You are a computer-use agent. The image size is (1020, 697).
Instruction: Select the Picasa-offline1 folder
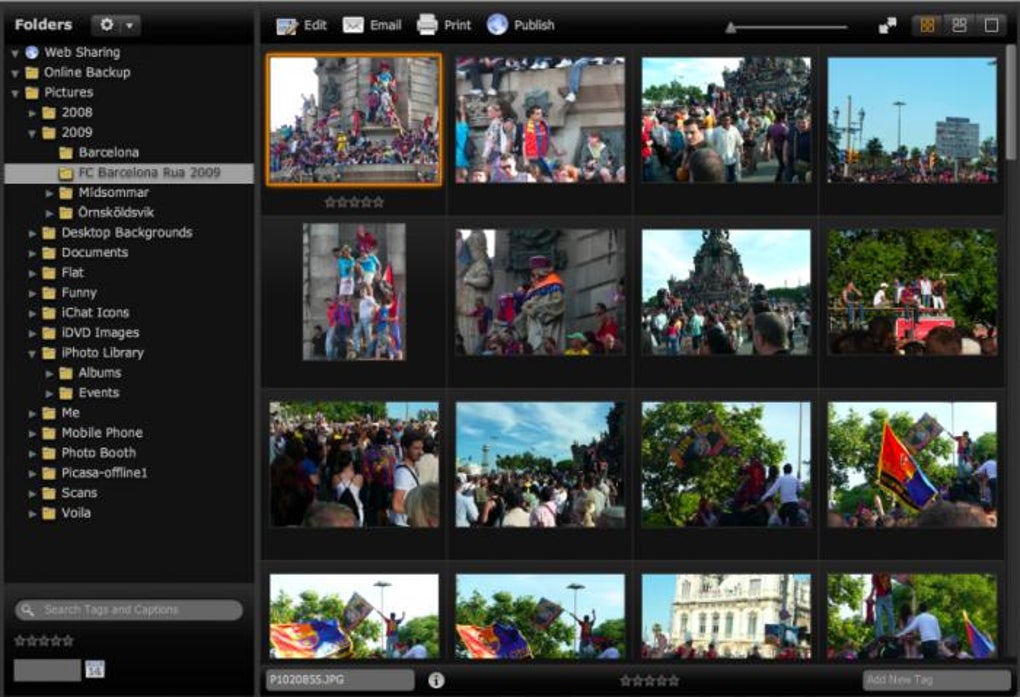(x=94, y=473)
